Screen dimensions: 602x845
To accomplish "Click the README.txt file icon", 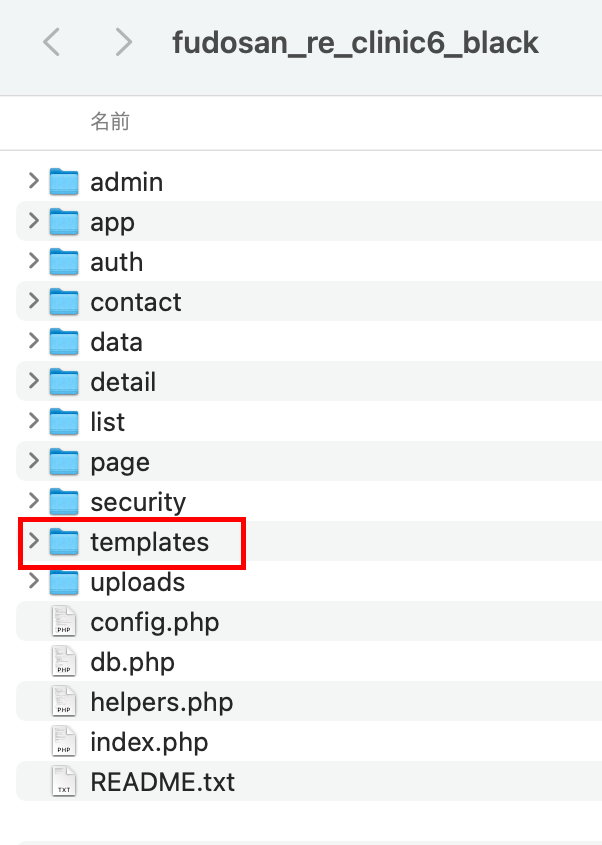I will pyautogui.click(x=64, y=782).
